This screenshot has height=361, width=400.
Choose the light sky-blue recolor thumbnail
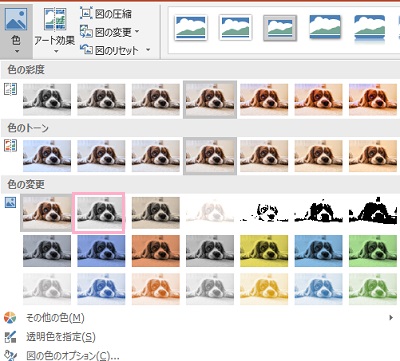(x=319, y=289)
